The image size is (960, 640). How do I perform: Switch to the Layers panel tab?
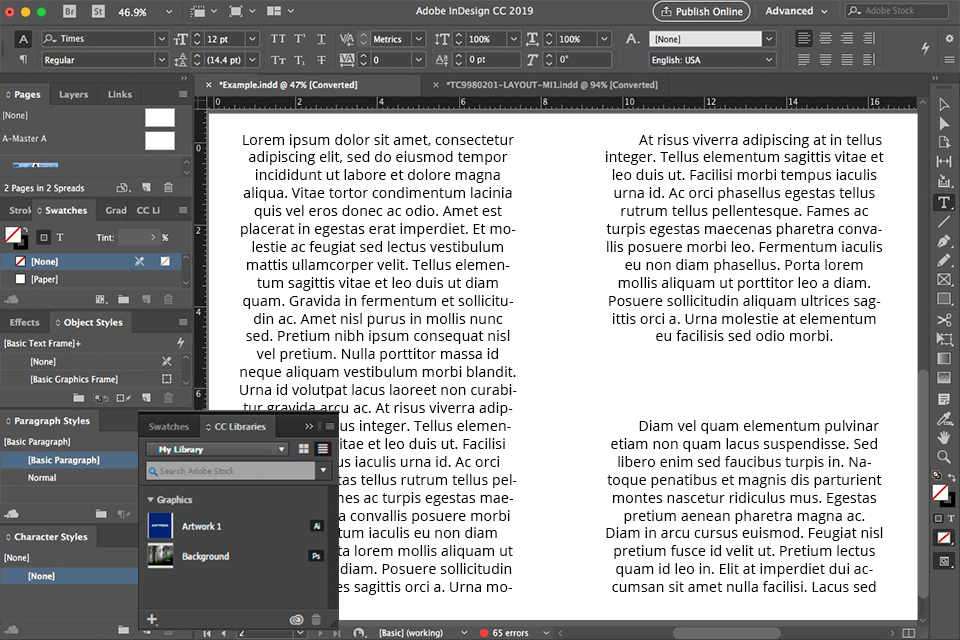(x=72, y=94)
